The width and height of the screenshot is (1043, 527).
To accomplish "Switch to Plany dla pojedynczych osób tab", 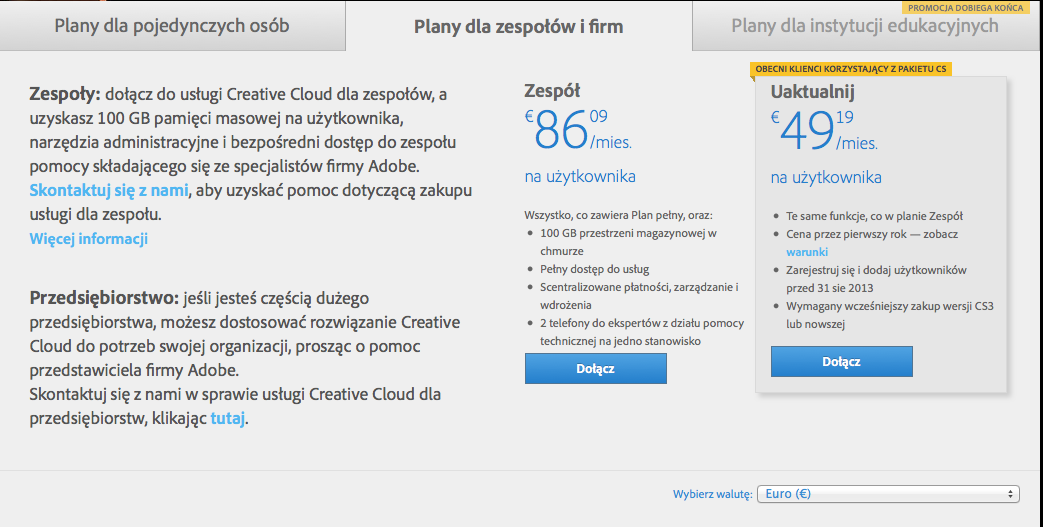I will (x=172, y=25).
